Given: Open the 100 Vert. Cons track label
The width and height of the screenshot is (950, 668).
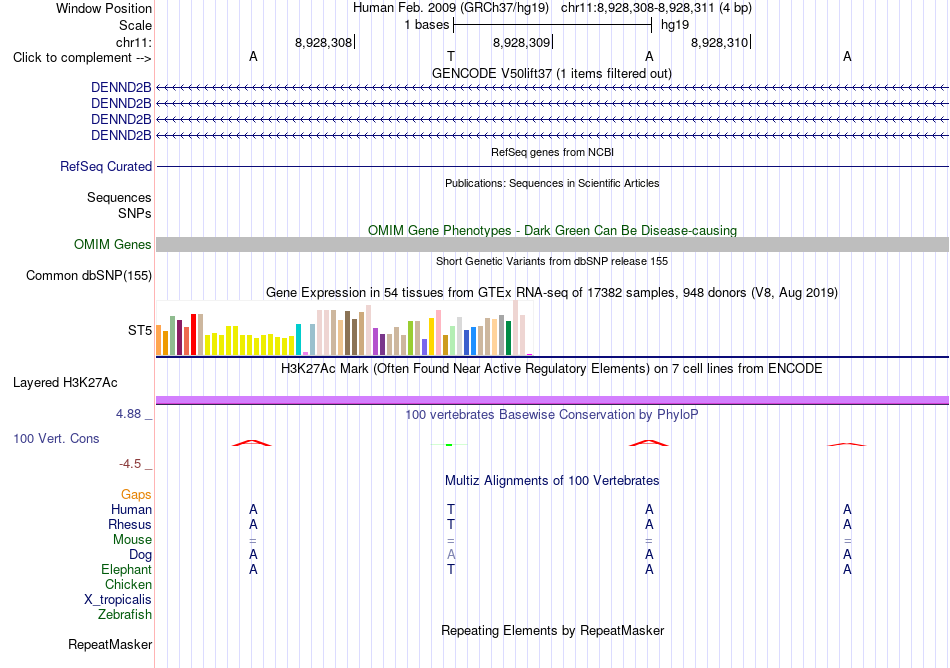Looking at the screenshot, I should click(x=56, y=438).
